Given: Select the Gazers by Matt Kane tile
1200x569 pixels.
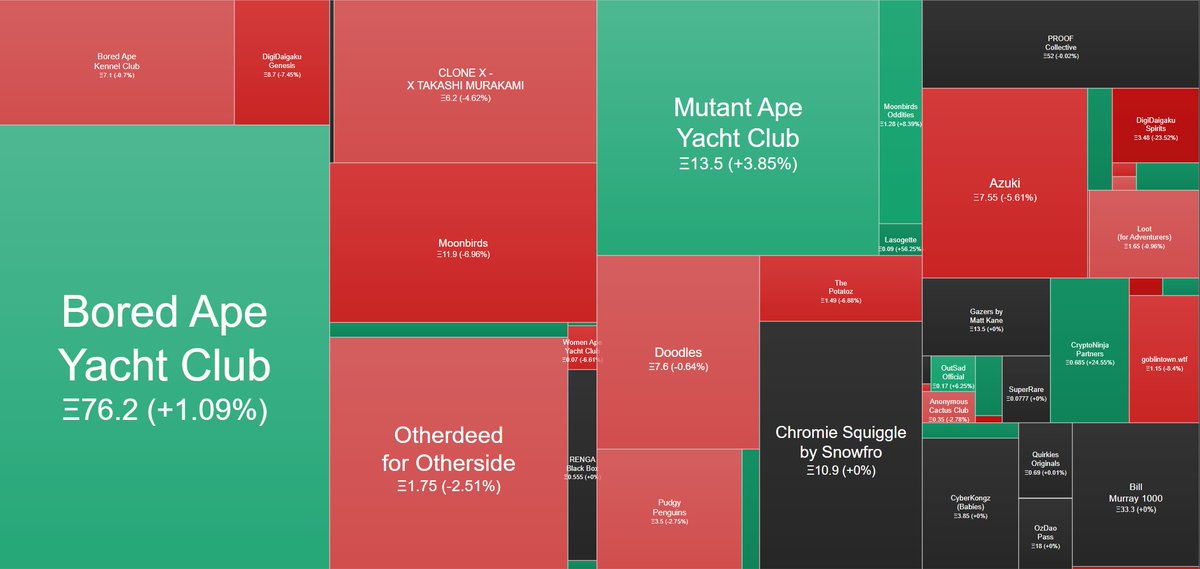Looking at the screenshot, I should pos(986,316).
